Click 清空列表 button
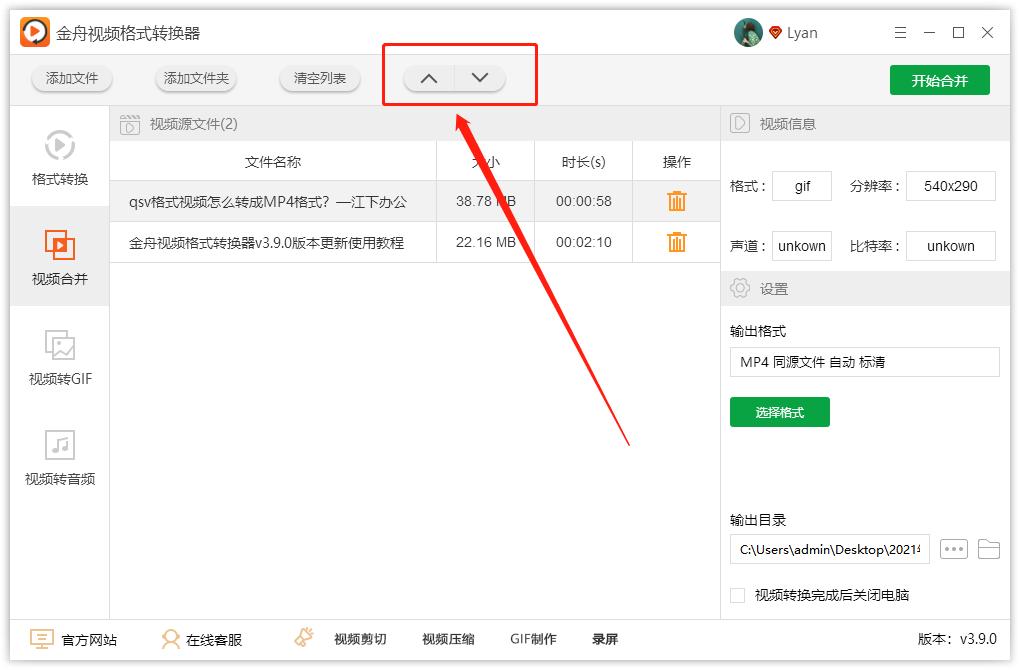The width and height of the screenshot is (1020, 670). pyautogui.click(x=319, y=79)
